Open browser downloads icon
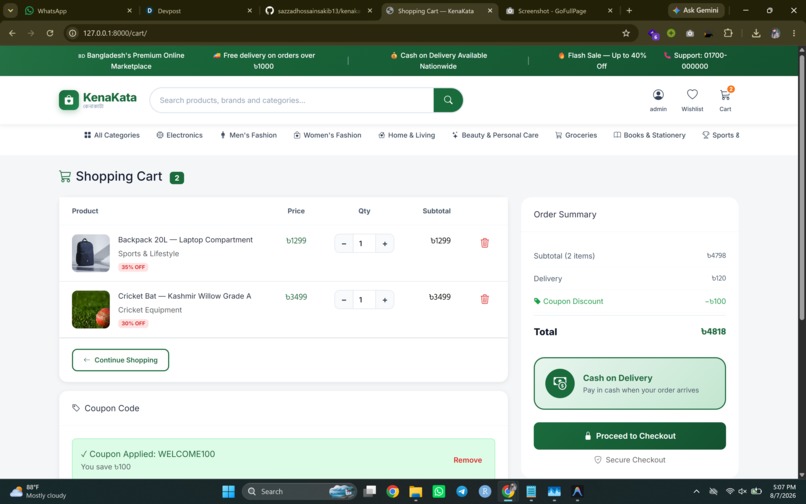 (756, 33)
